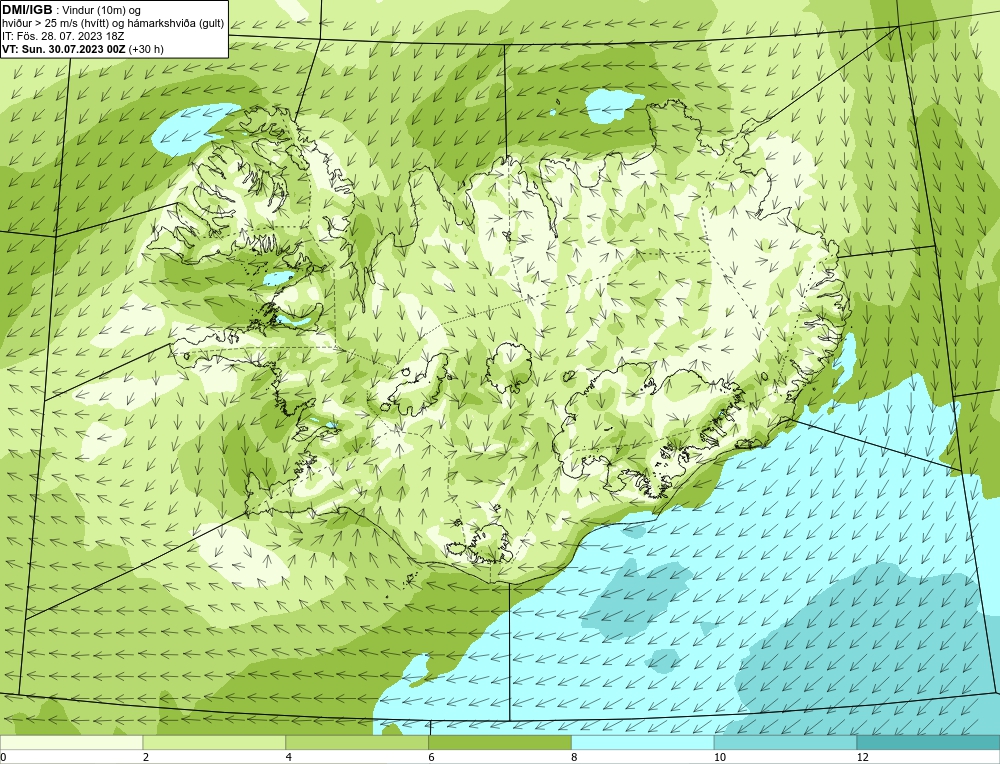
Task: Click the scale label '0'
Action: tap(3, 757)
